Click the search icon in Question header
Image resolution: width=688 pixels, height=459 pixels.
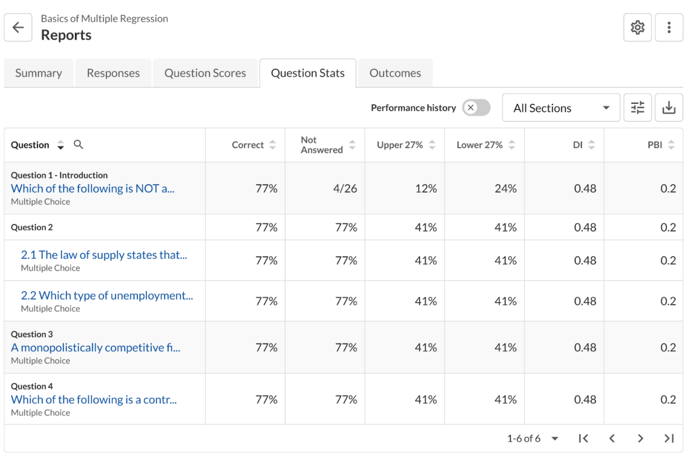79,145
